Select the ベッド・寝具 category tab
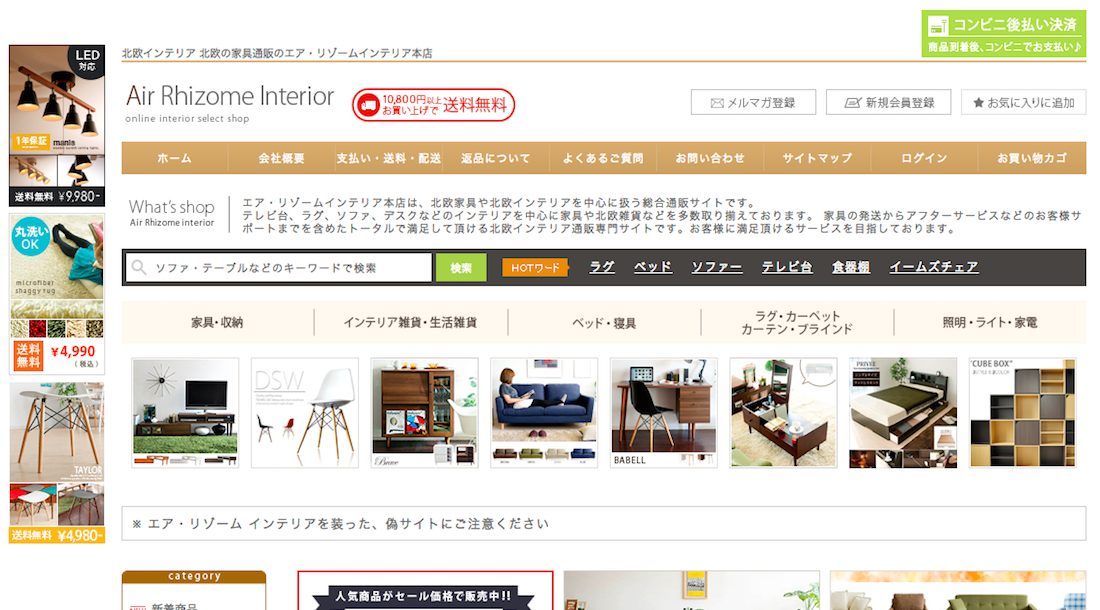 click(604, 323)
